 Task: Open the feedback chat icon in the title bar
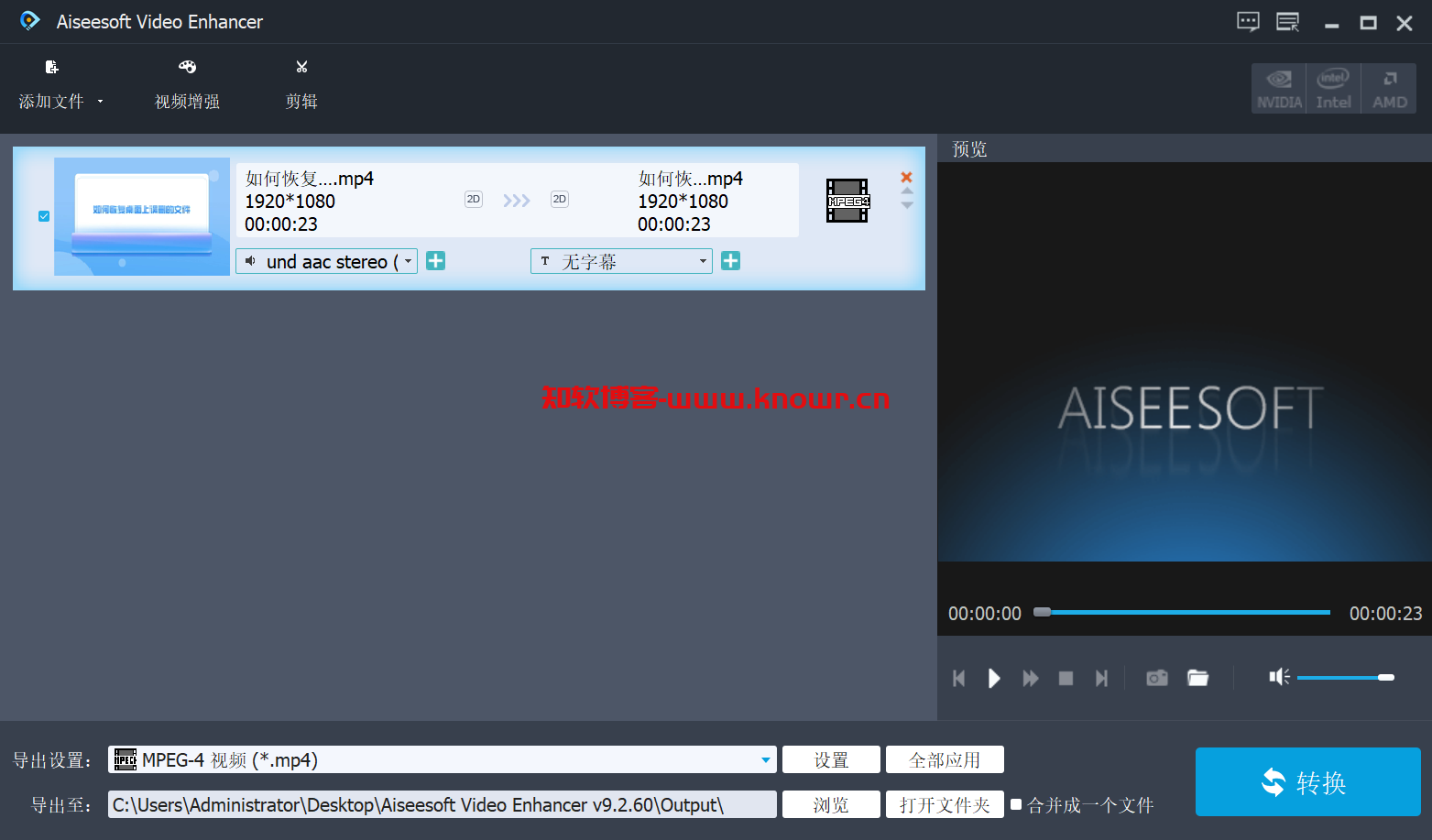pyautogui.click(x=1248, y=22)
